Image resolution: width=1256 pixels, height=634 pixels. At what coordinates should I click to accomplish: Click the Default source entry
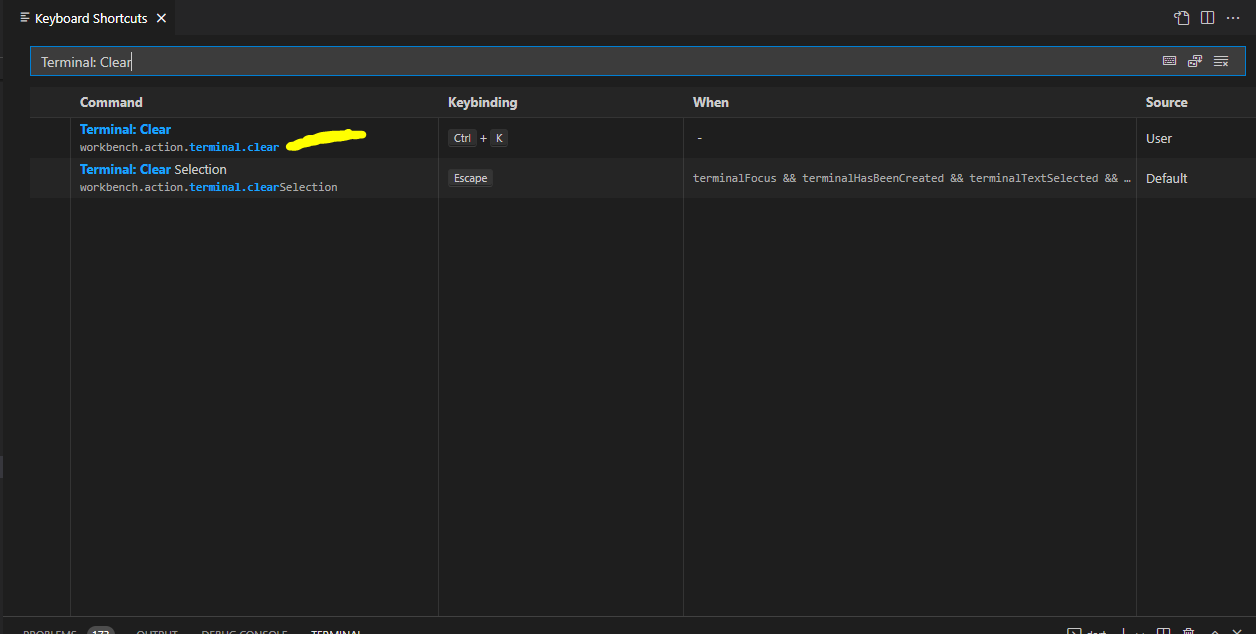point(1166,178)
